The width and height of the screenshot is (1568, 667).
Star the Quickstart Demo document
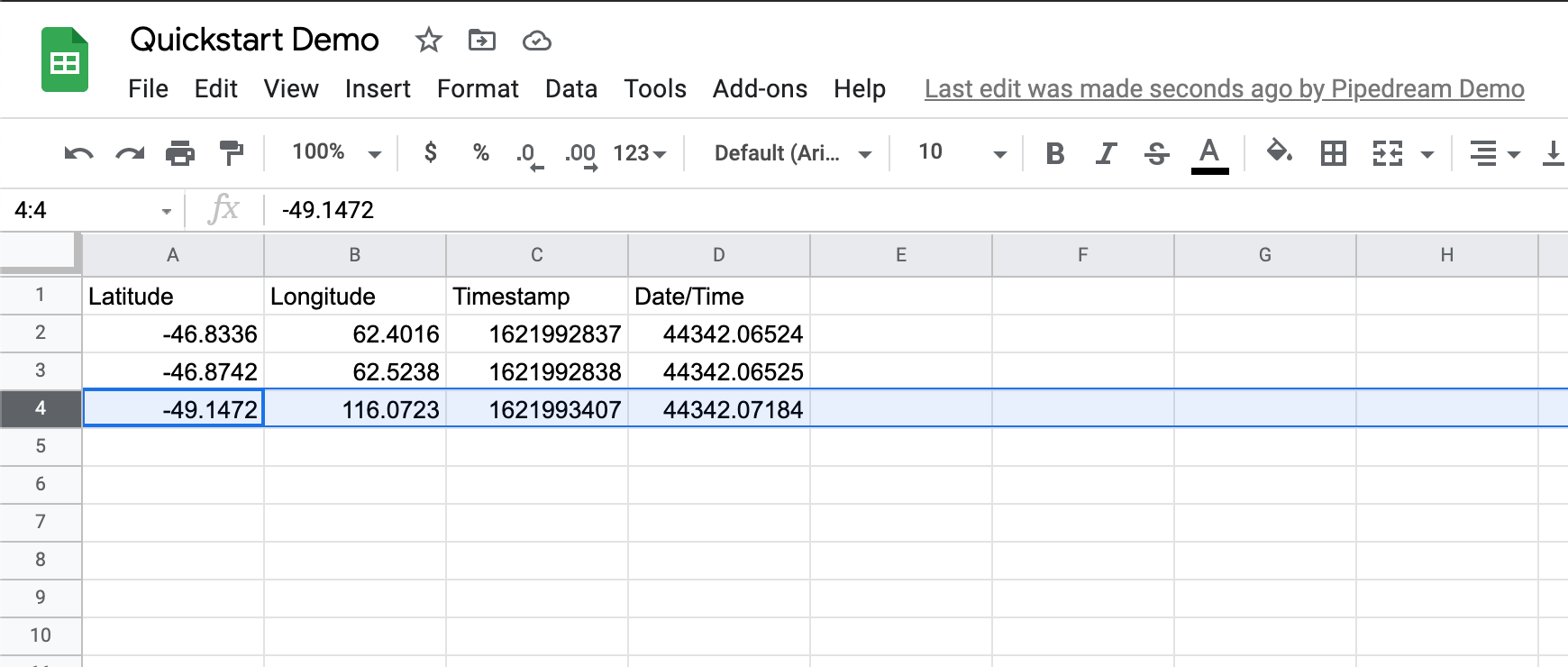point(428,41)
